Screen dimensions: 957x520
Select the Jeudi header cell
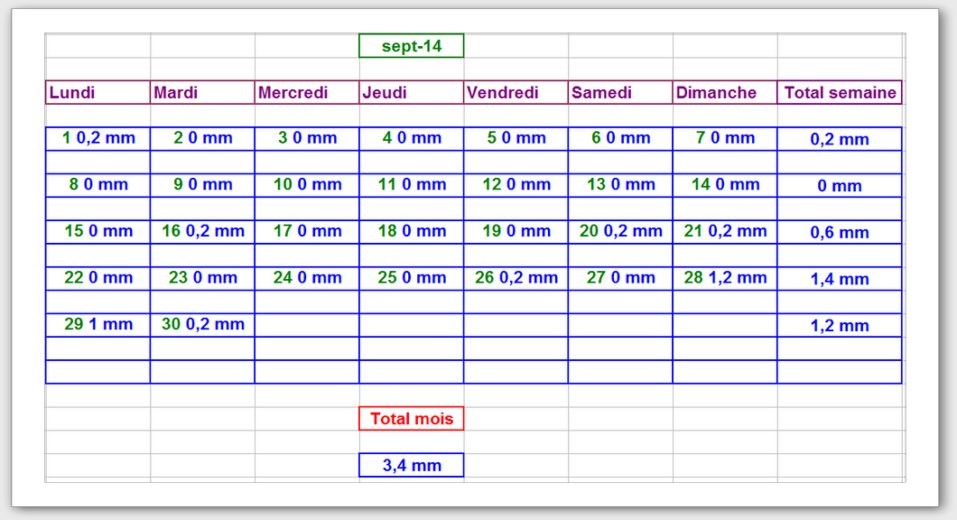(411, 92)
